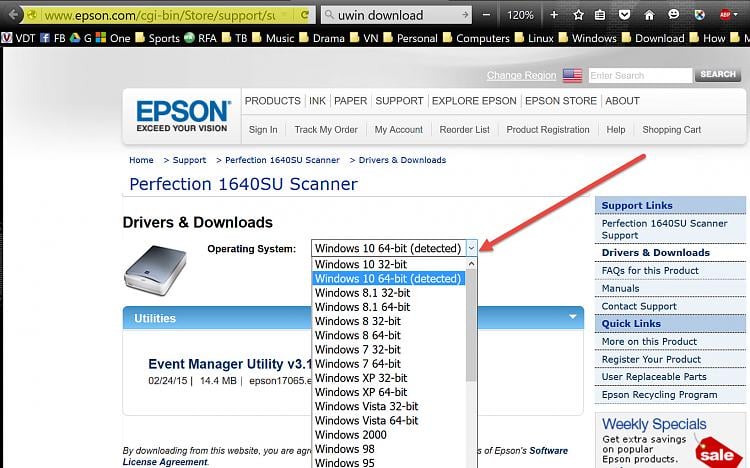Open the EXPLORE EPSON menu

474,101
